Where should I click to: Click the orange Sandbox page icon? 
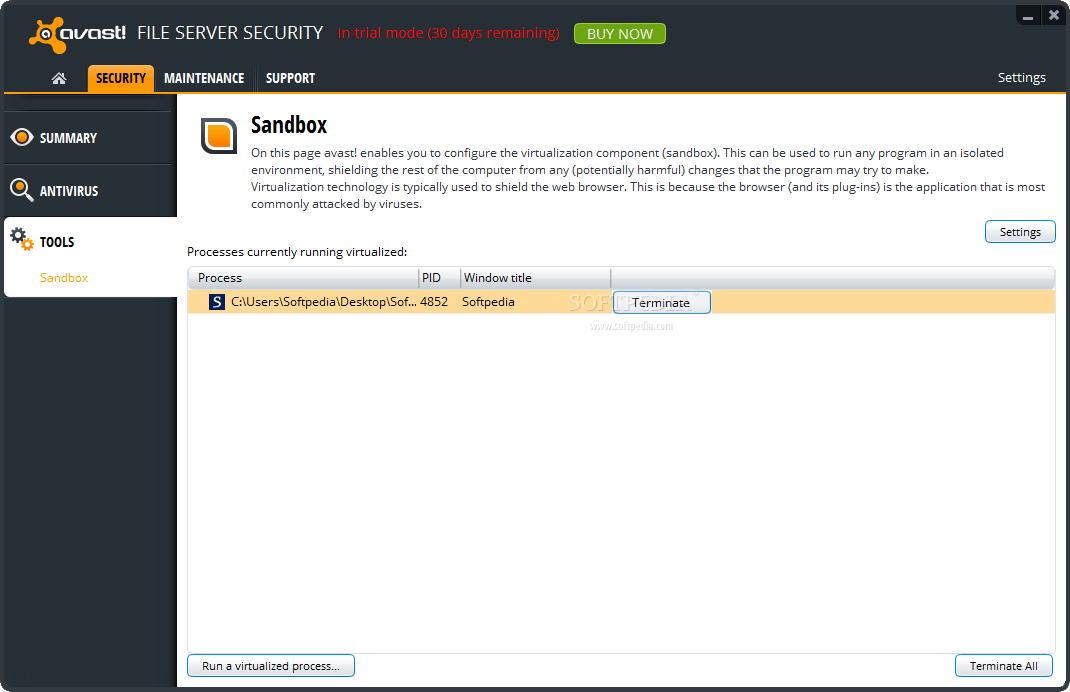pos(218,135)
